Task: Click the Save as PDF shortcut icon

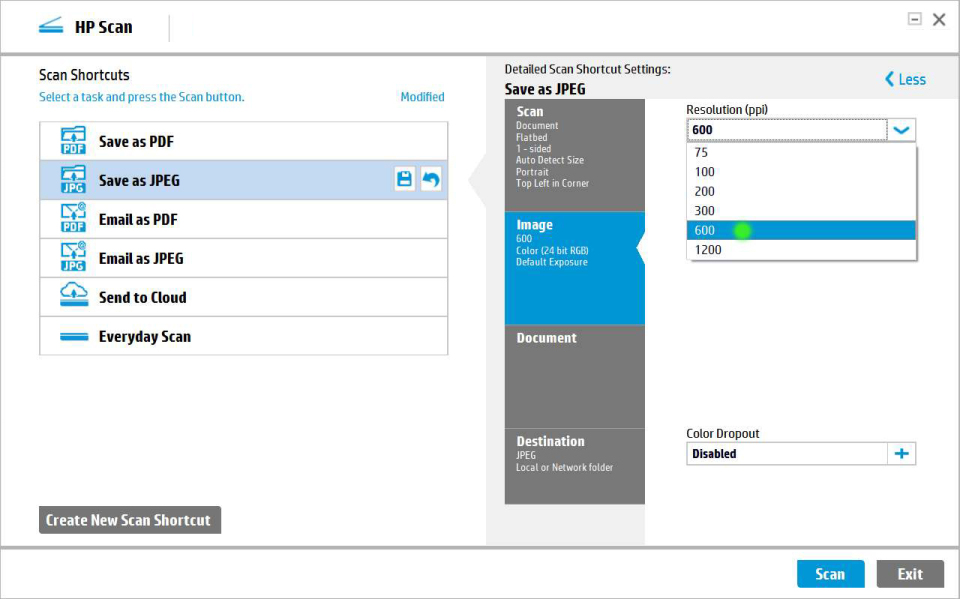Action: (73, 141)
